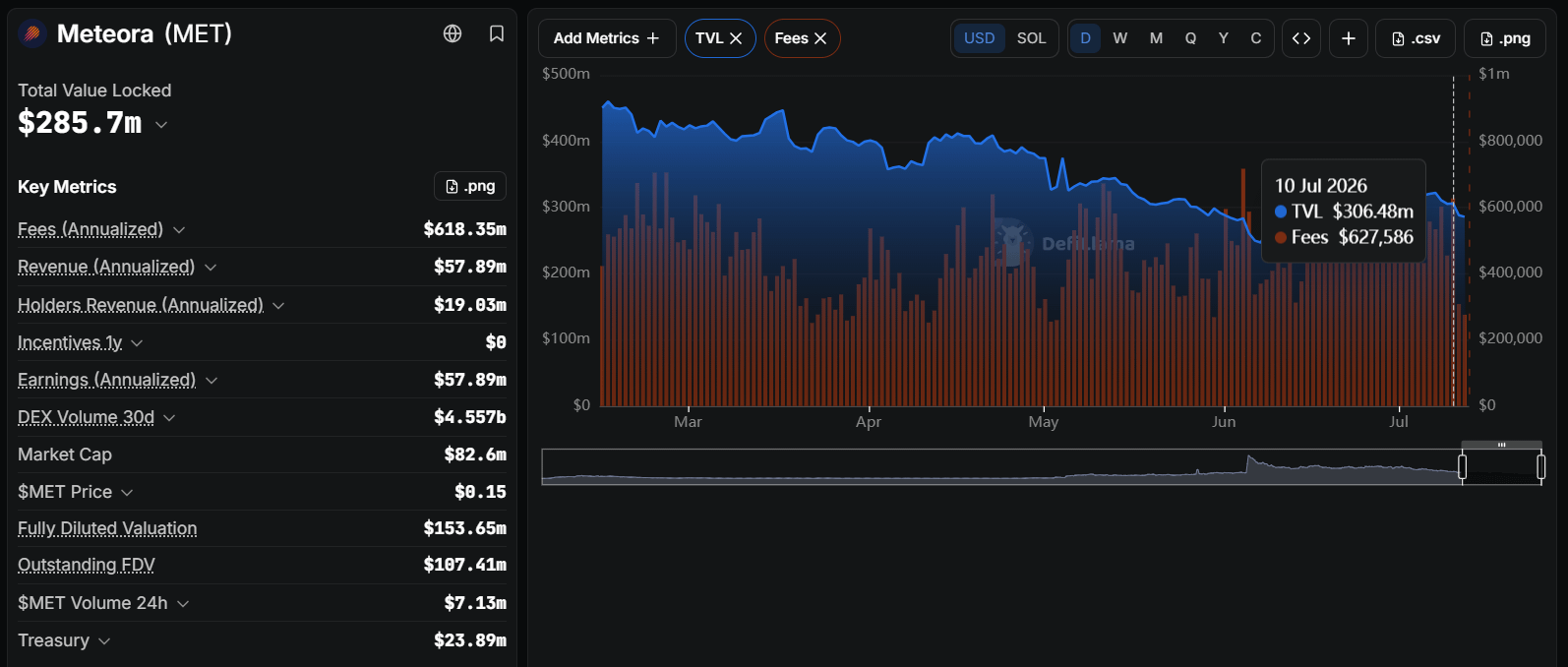Click left handle of time range slider

pos(1462,467)
